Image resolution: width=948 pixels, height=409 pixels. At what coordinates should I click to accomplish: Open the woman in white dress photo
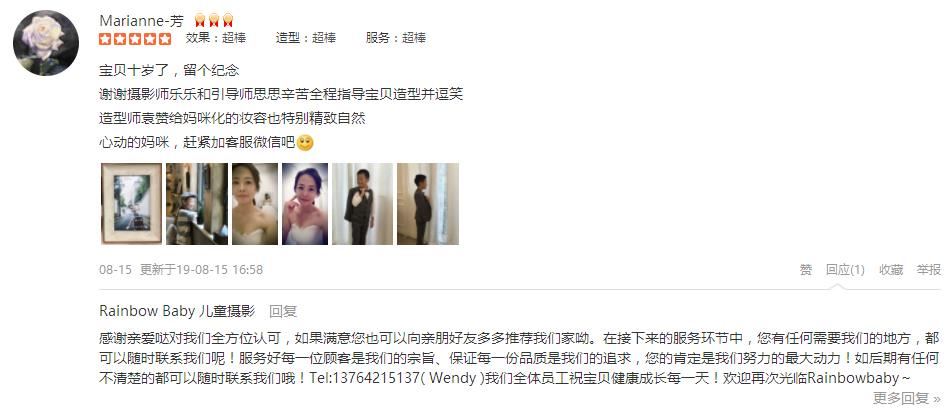click(255, 204)
